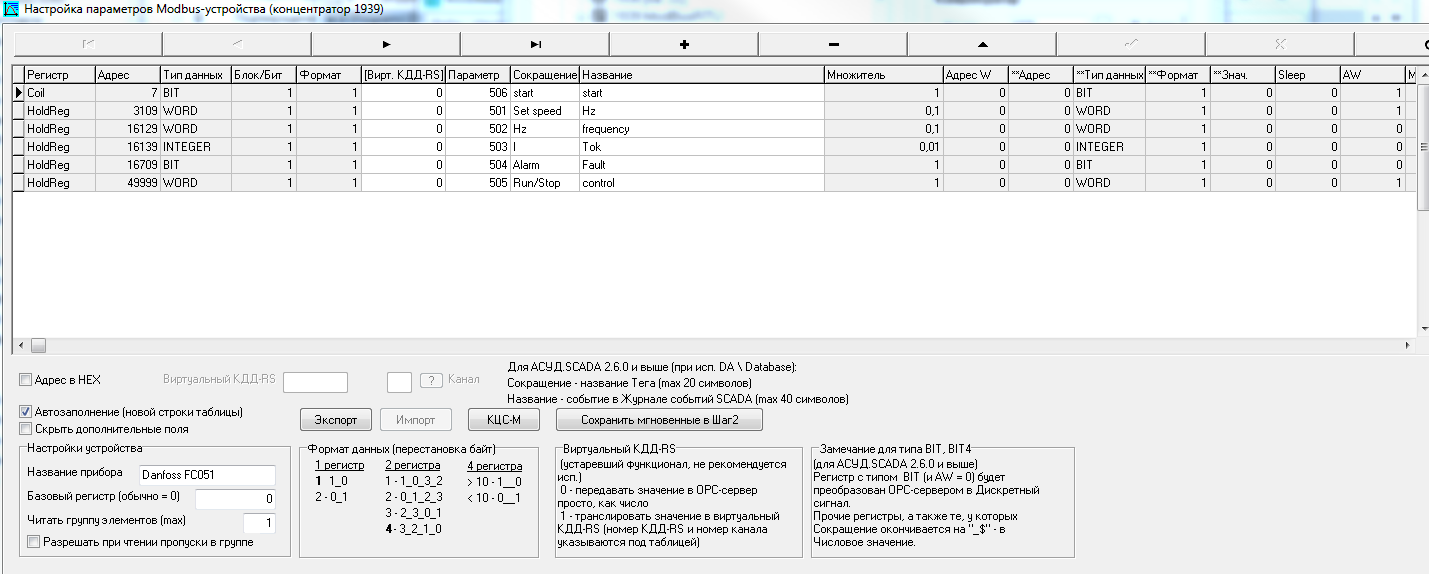The height and width of the screenshot is (574, 1429).
Task: Enable the Адрес в HEX checkbox
Action: pos(26,380)
